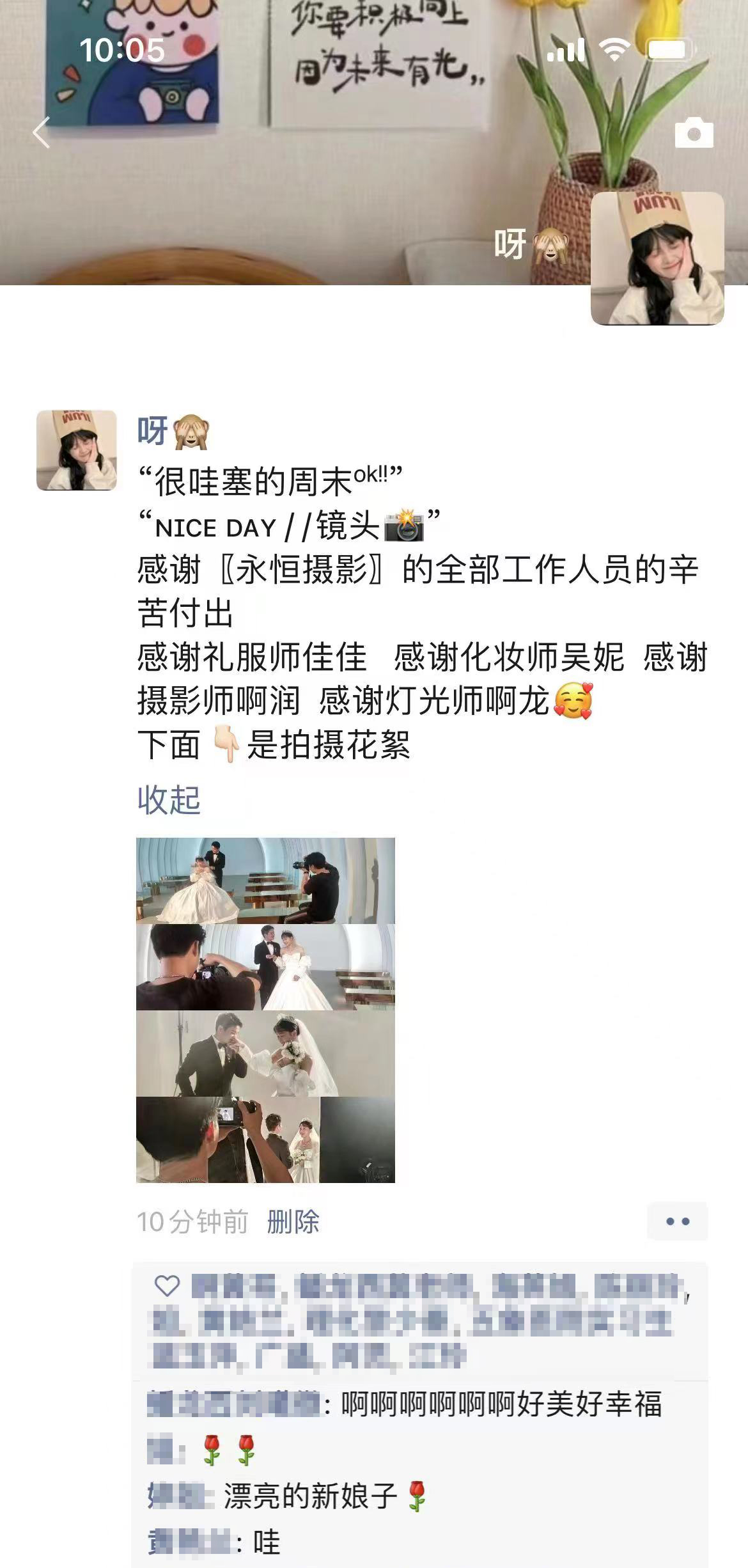748x1568 pixels.
Task: Check the battery status icon
Action: (x=668, y=50)
